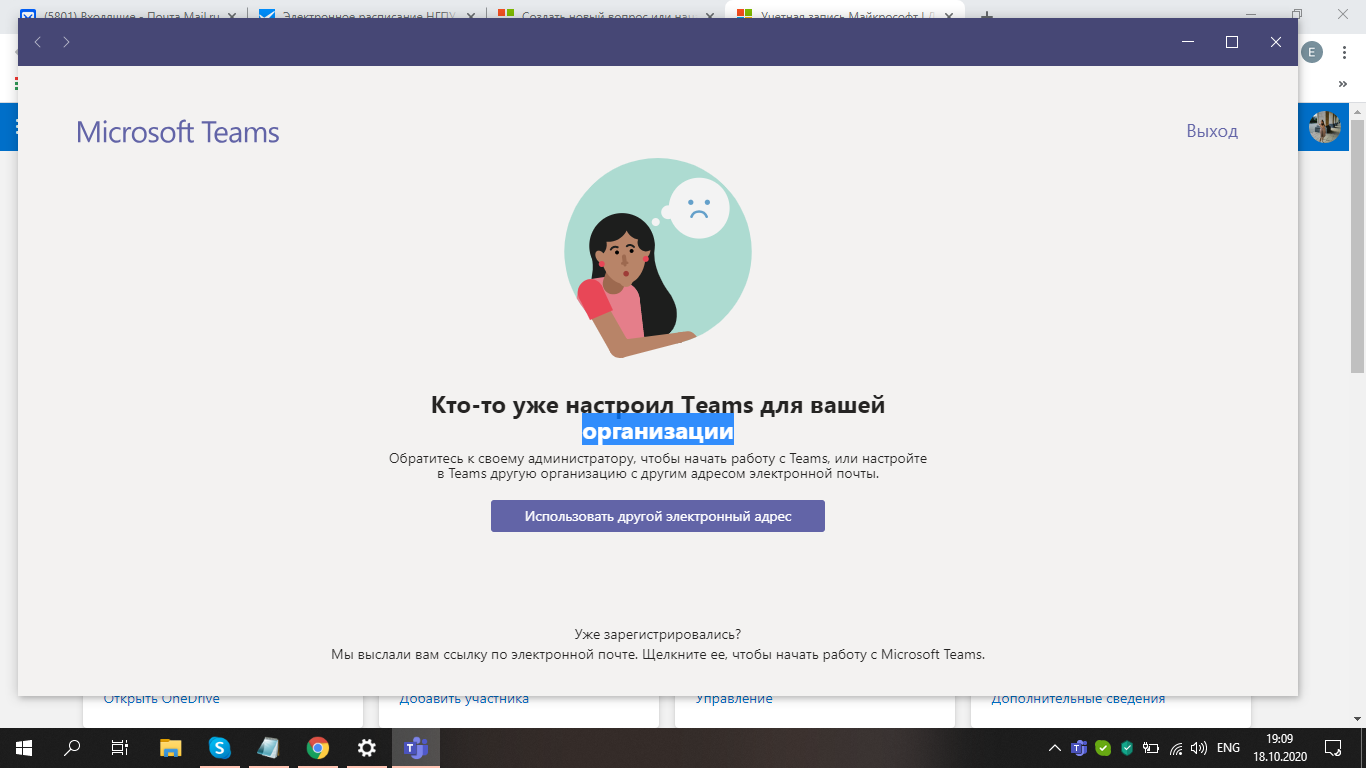Open File Explorer from taskbar
This screenshot has width=1366, height=768.
point(171,748)
